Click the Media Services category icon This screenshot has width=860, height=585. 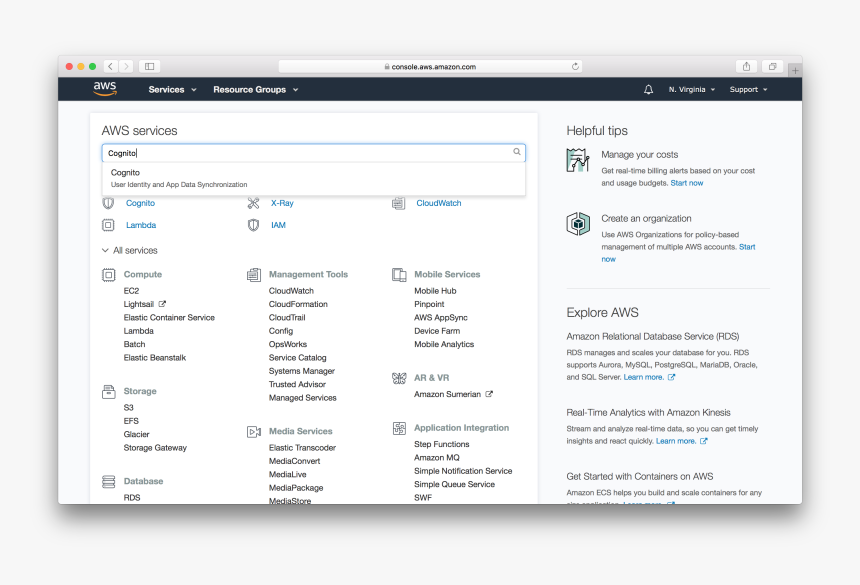(254, 431)
